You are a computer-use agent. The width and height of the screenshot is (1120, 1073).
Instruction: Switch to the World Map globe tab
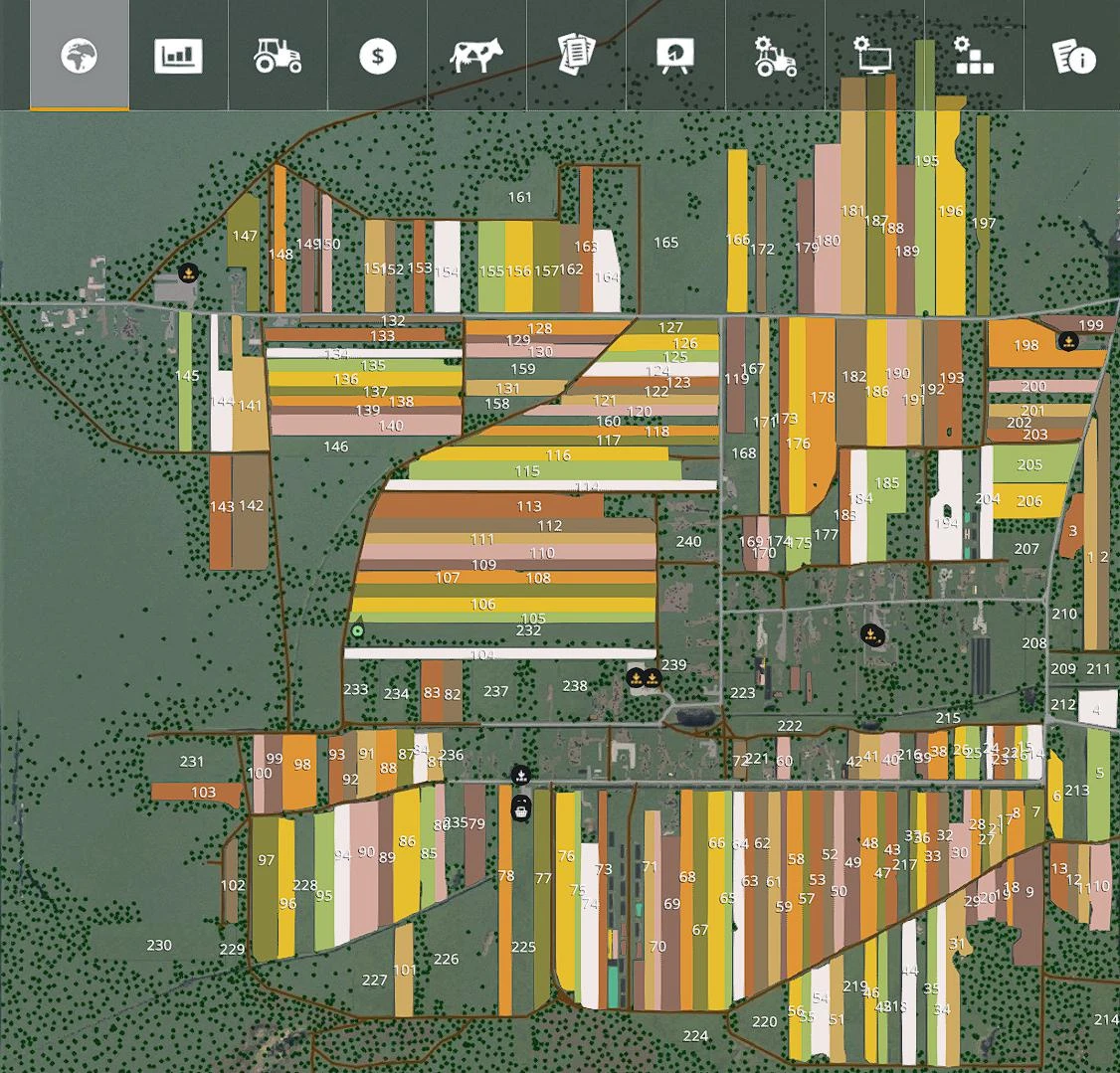point(80,57)
